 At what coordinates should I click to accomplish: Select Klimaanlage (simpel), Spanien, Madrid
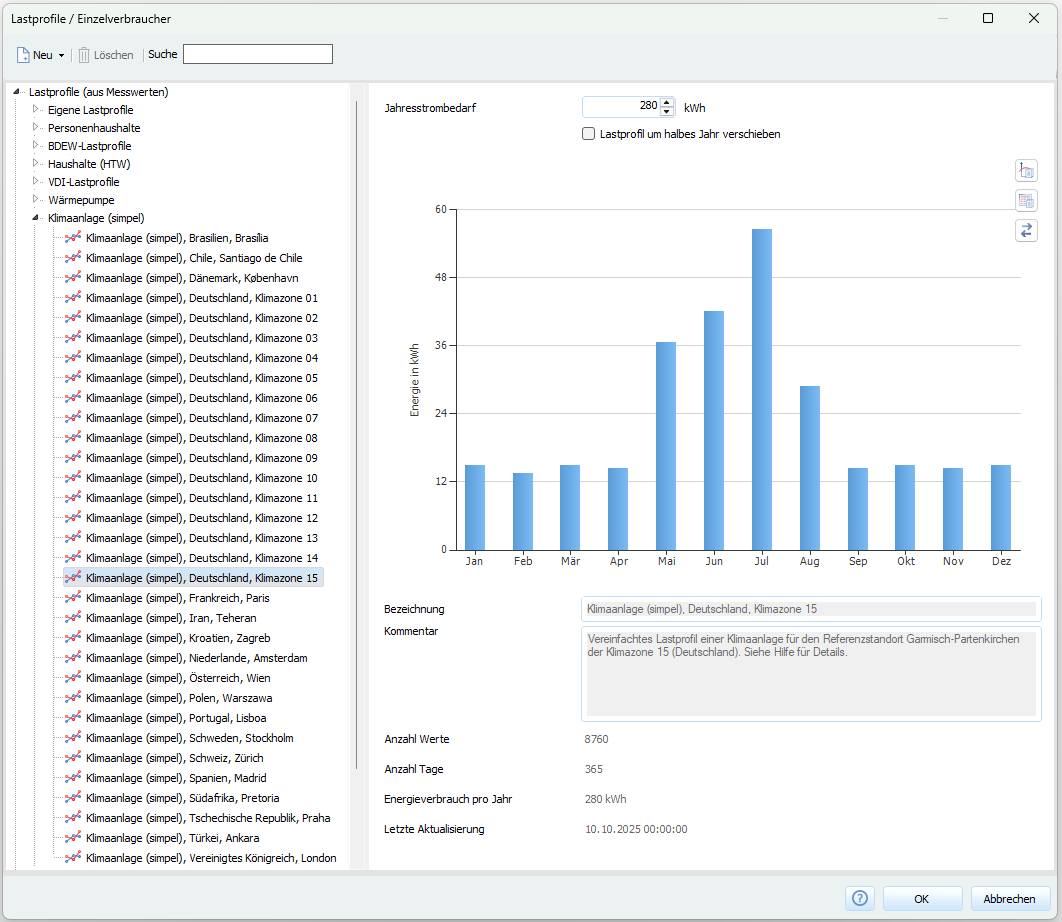point(176,778)
